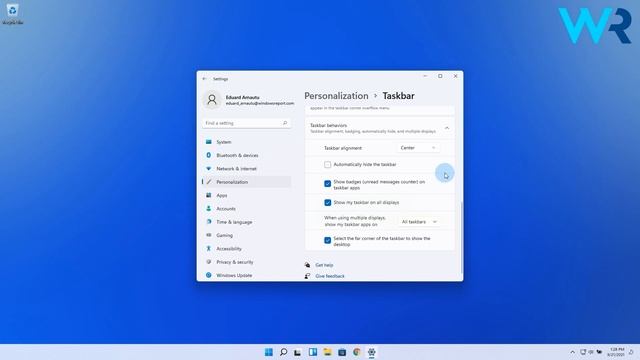Uncheck Select far corner to show desktop

327,240
